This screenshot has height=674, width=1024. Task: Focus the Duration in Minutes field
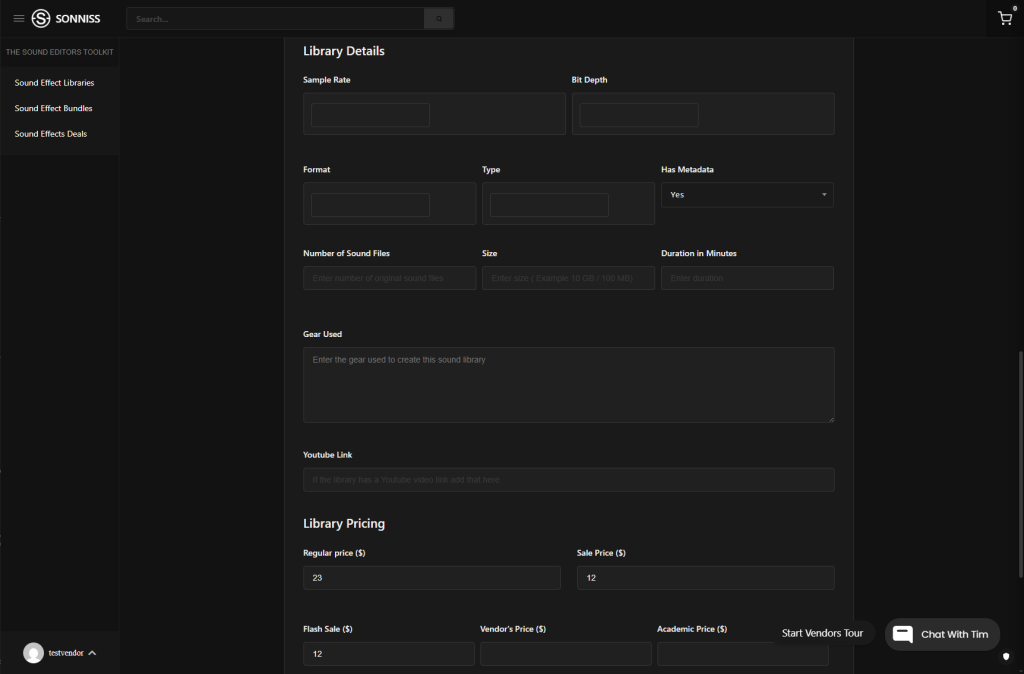747,278
